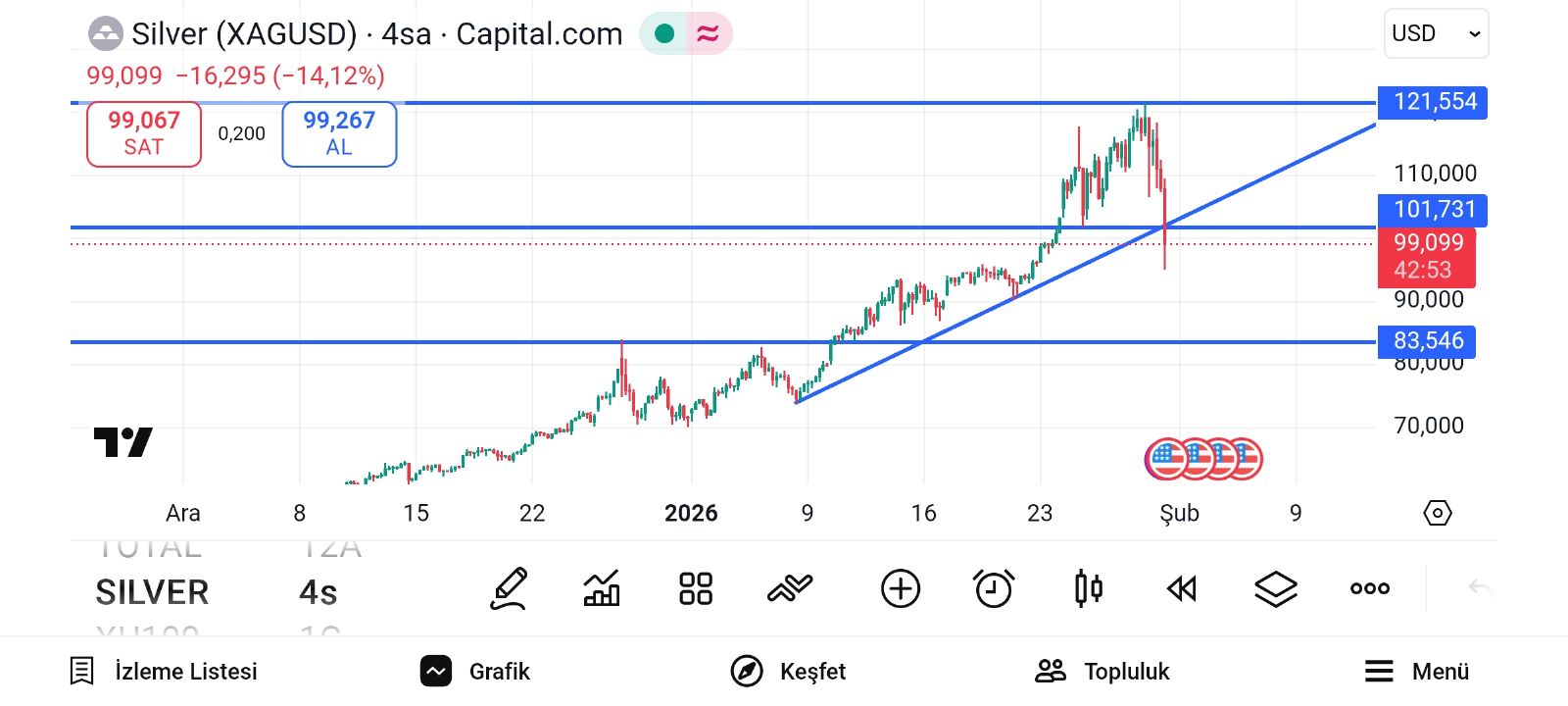
Task: Open the chart layout grid icon
Action: (696, 589)
